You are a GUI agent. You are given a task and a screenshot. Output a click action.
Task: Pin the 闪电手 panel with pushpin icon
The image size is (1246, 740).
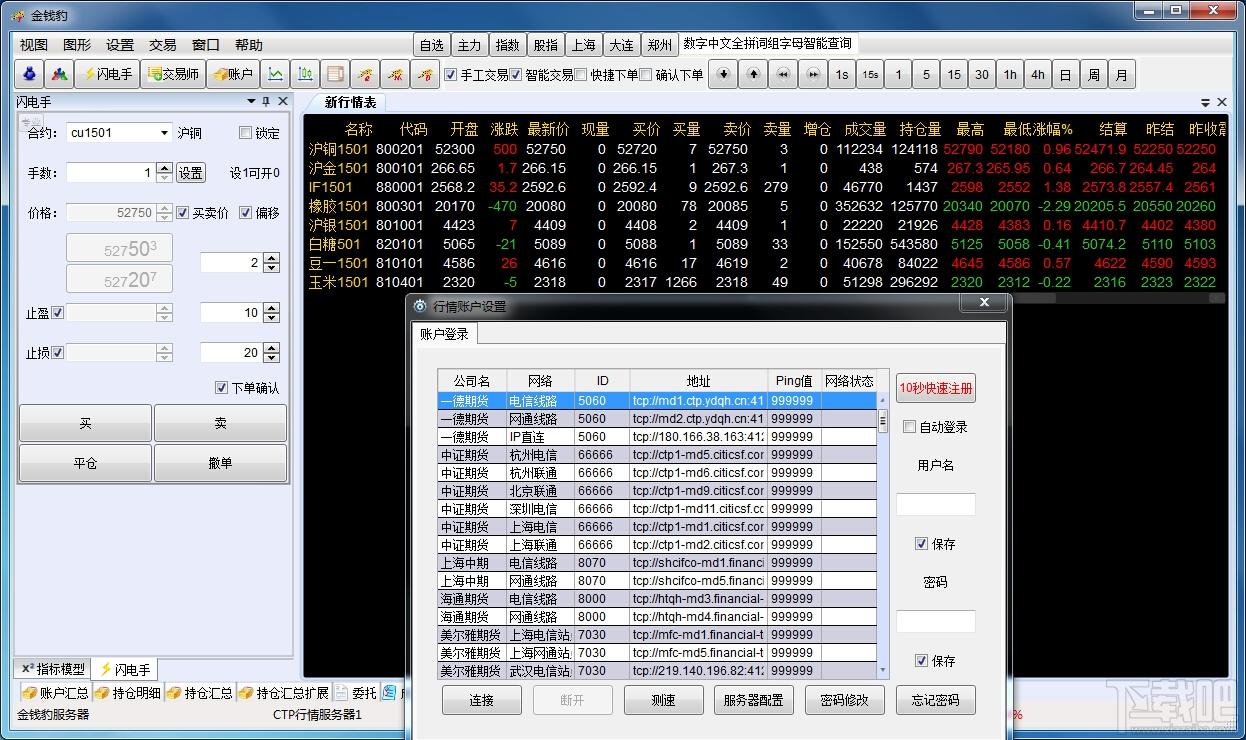tap(266, 101)
